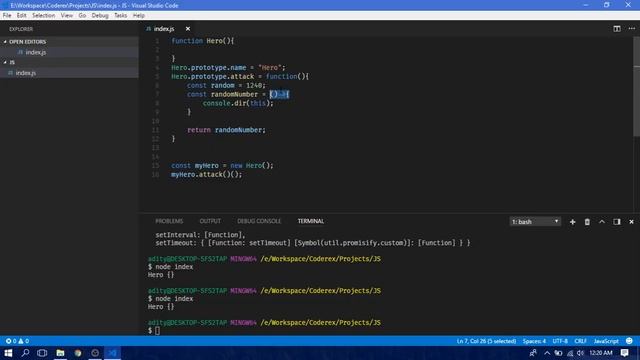Viewport: 640px width, 360px height.
Task: Change language mode via JavaScript
Action: click(606, 341)
